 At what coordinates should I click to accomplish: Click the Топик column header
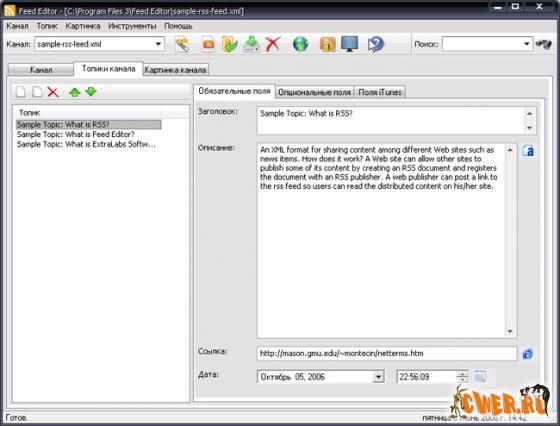click(87, 112)
